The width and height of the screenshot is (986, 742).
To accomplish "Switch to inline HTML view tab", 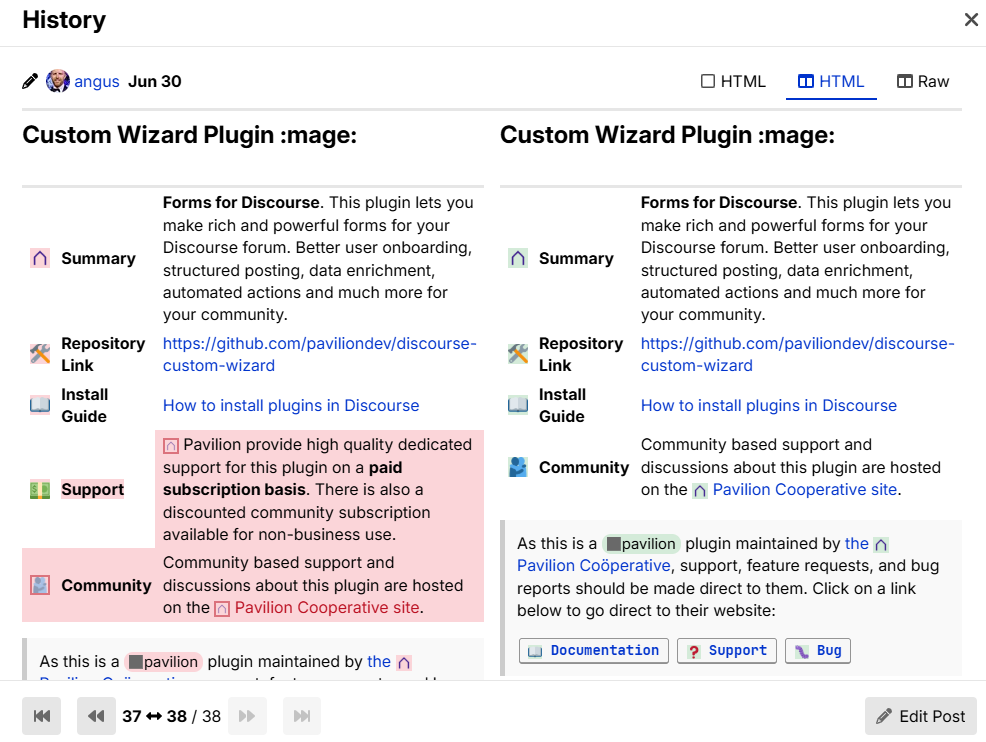I will coord(733,82).
